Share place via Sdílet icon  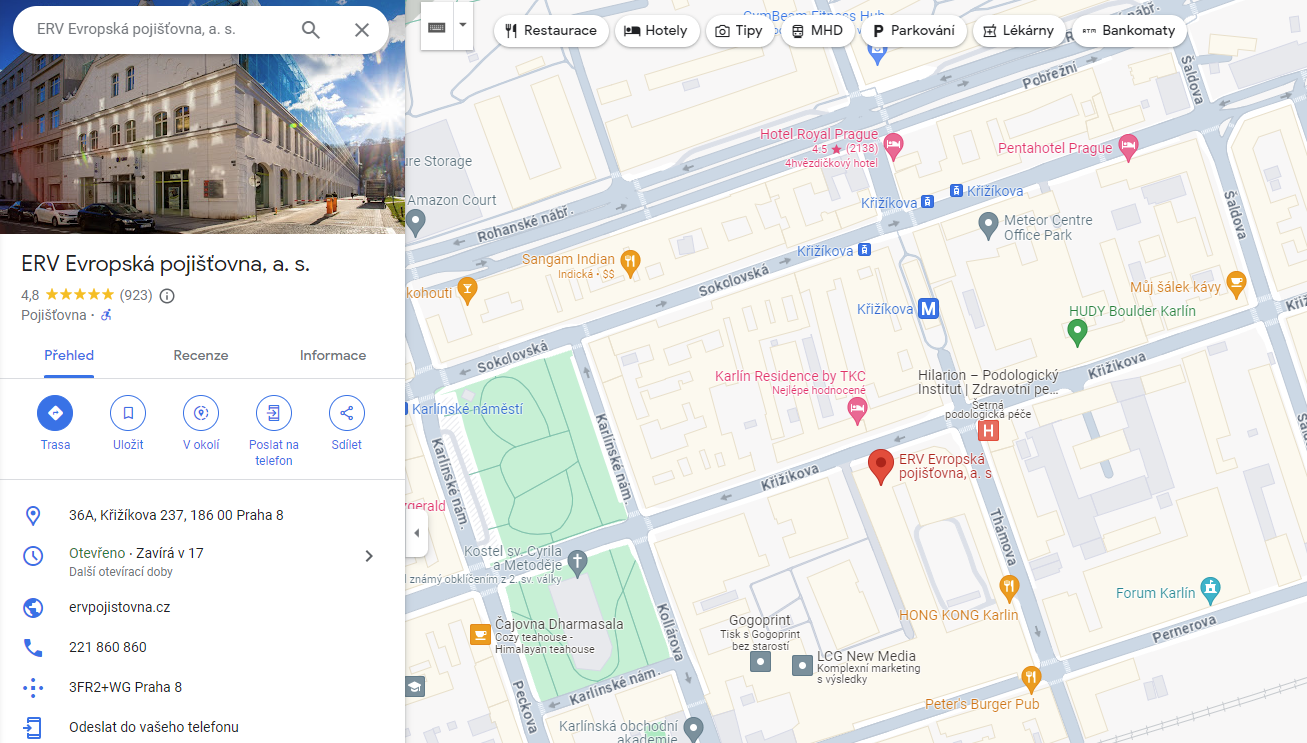pos(347,413)
